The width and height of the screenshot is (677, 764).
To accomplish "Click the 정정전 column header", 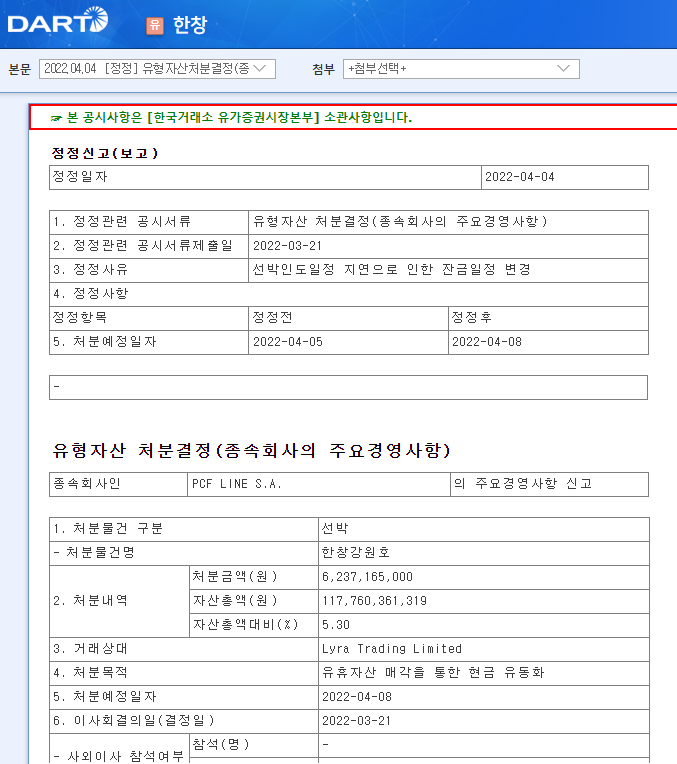I will coord(348,318).
